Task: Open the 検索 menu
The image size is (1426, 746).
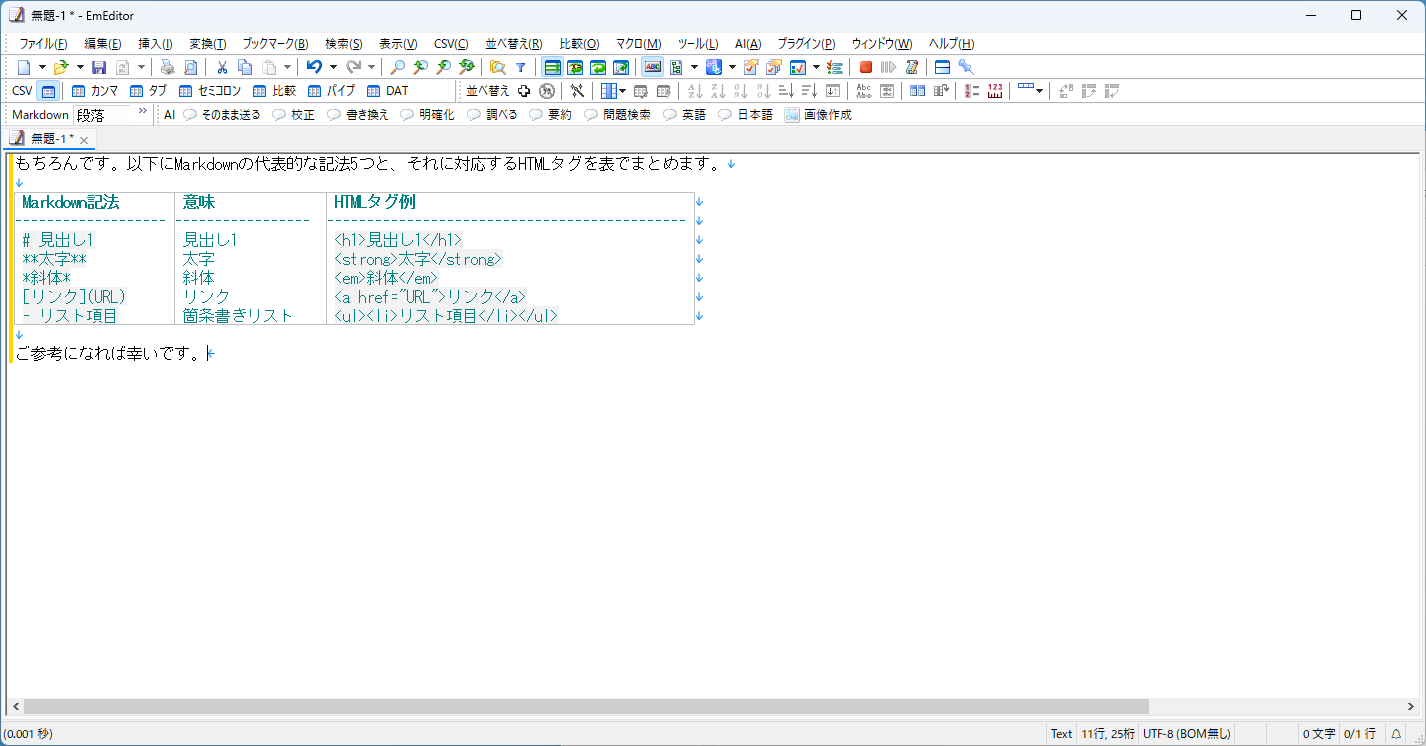Action: click(x=343, y=44)
